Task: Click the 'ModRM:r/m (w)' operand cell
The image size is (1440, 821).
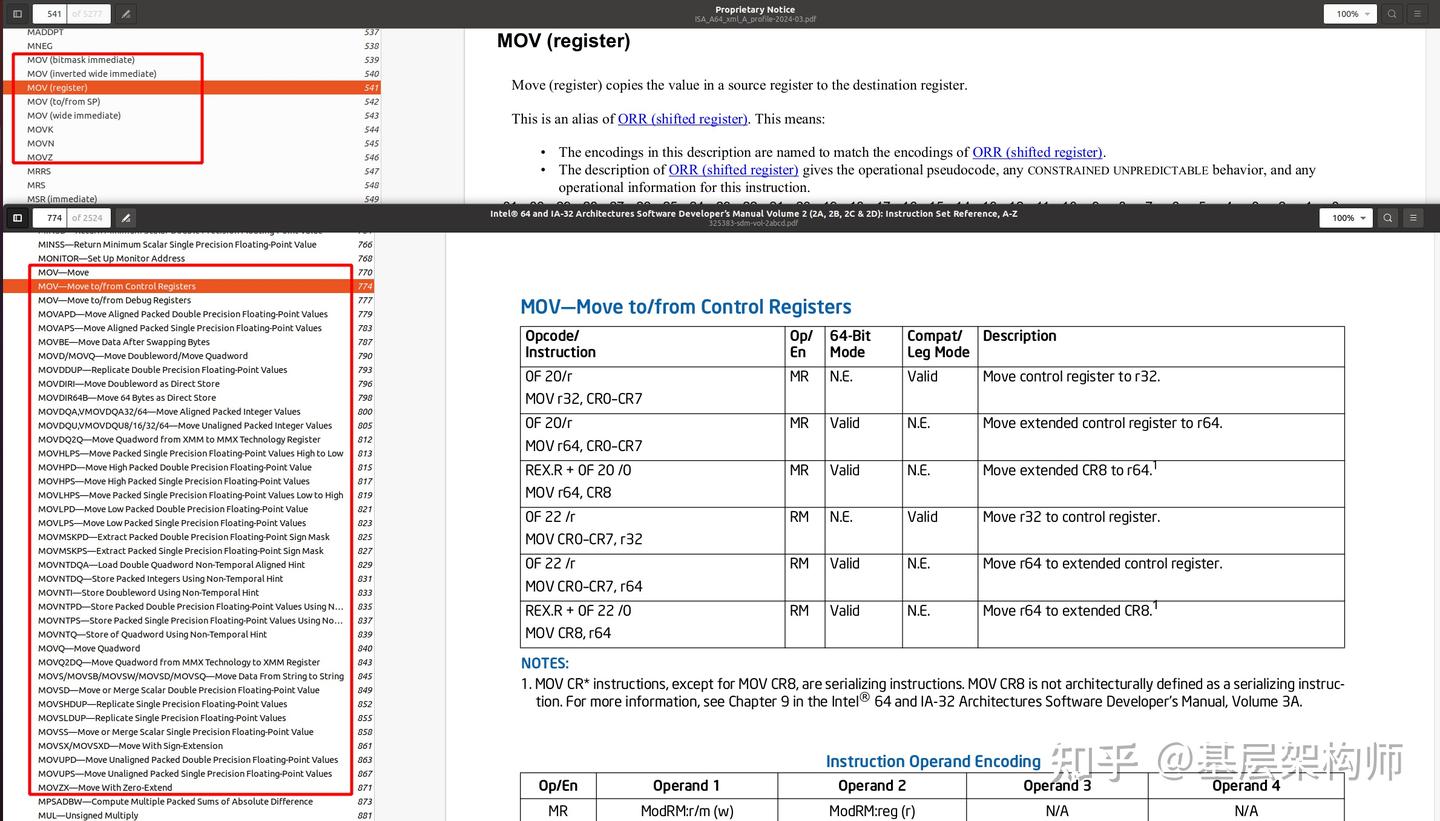Action: coord(687,811)
